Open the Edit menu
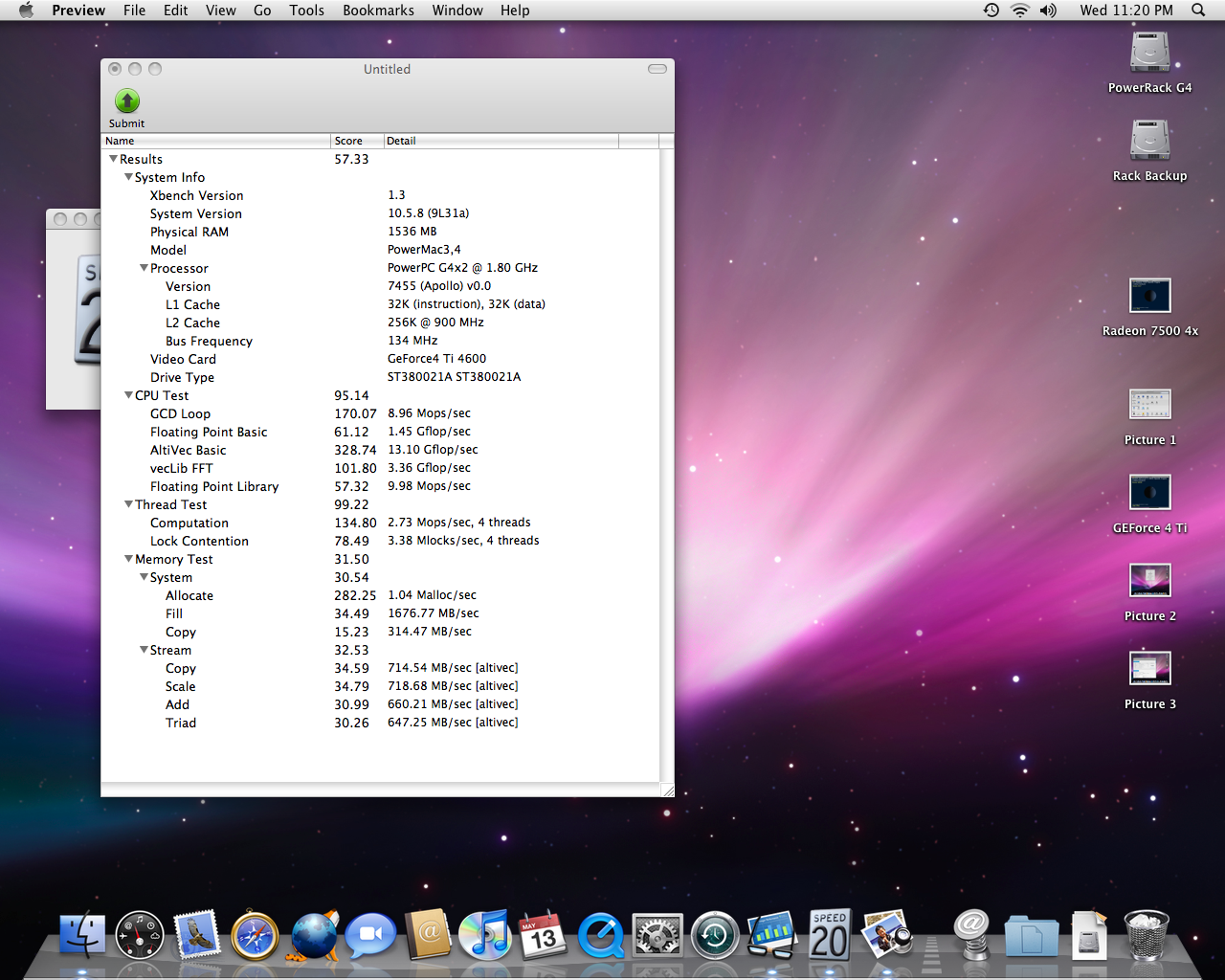Viewport: 1225px width, 980px height. [x=175, y=10]
